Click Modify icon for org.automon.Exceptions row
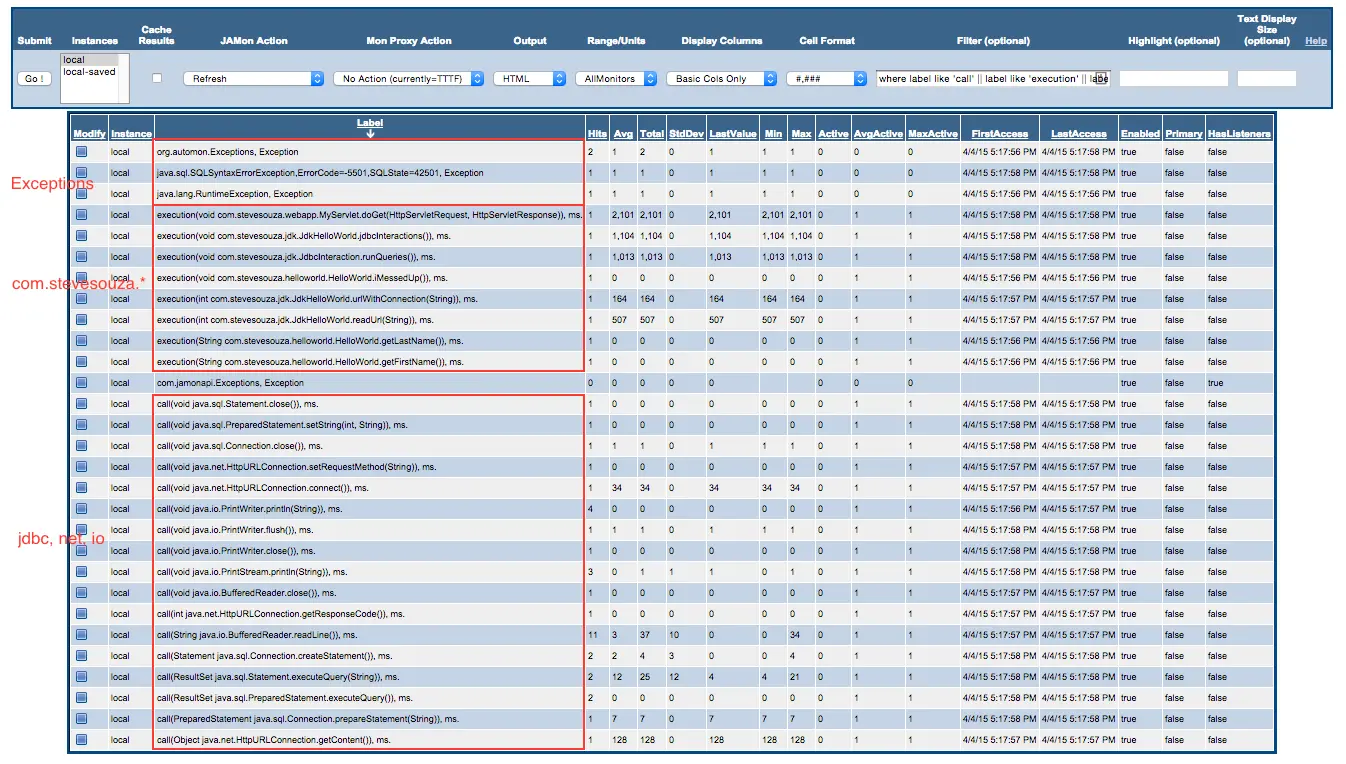 (82, 152)
